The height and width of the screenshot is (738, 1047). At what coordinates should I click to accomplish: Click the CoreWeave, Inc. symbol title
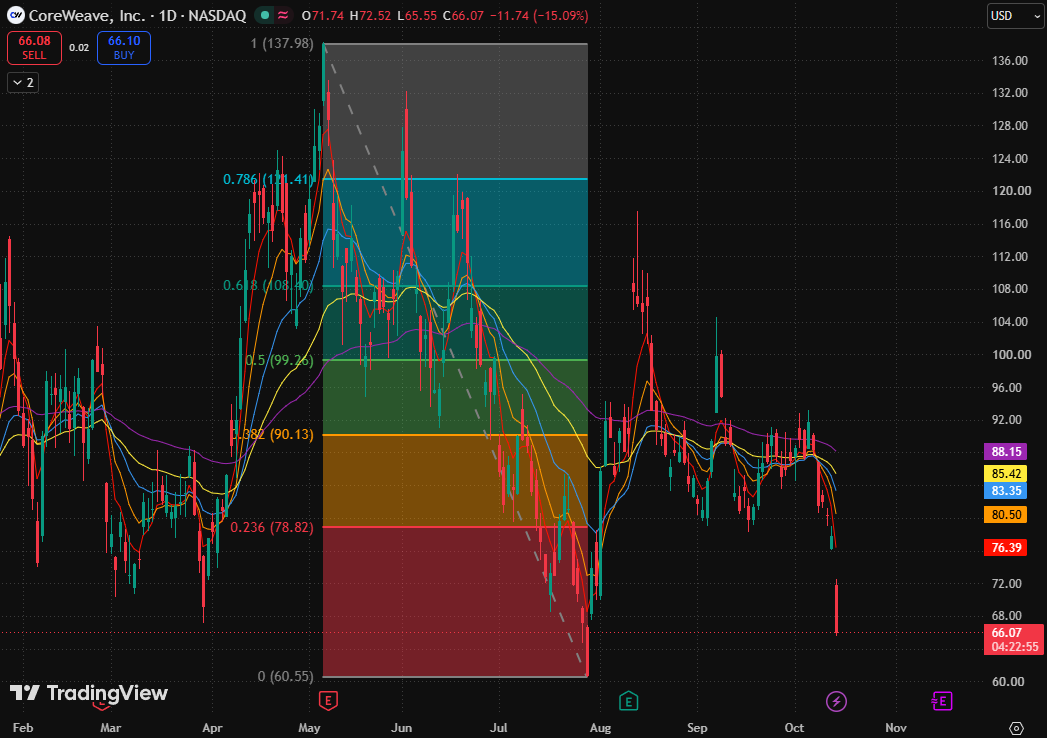click(87, 15)
